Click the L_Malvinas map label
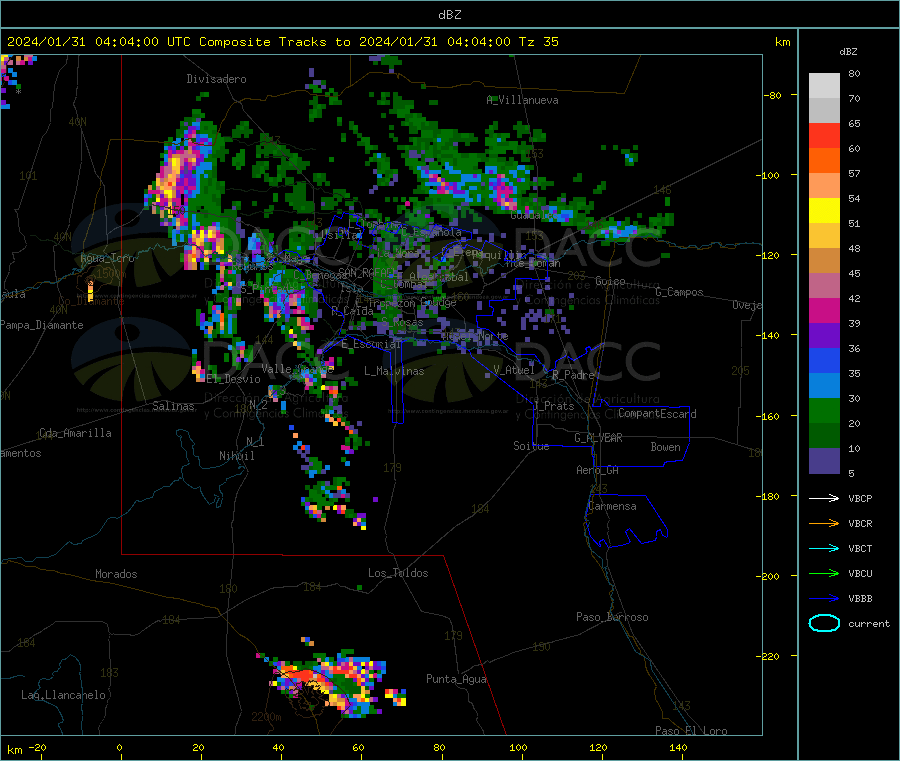The height and width of the screenshot is (761, 900). tap(394, 371)
